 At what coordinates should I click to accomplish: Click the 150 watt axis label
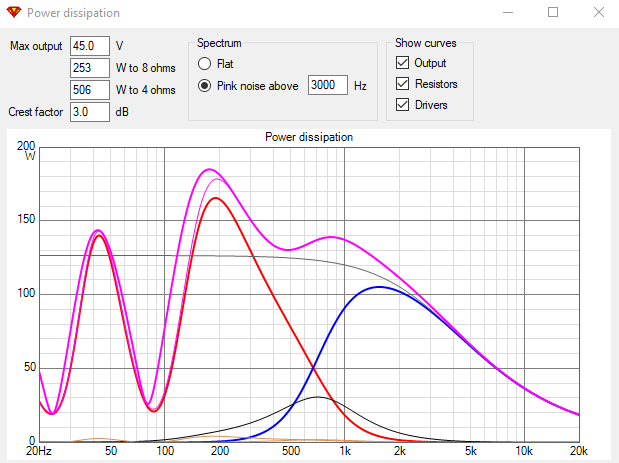[x=26, y=219]
